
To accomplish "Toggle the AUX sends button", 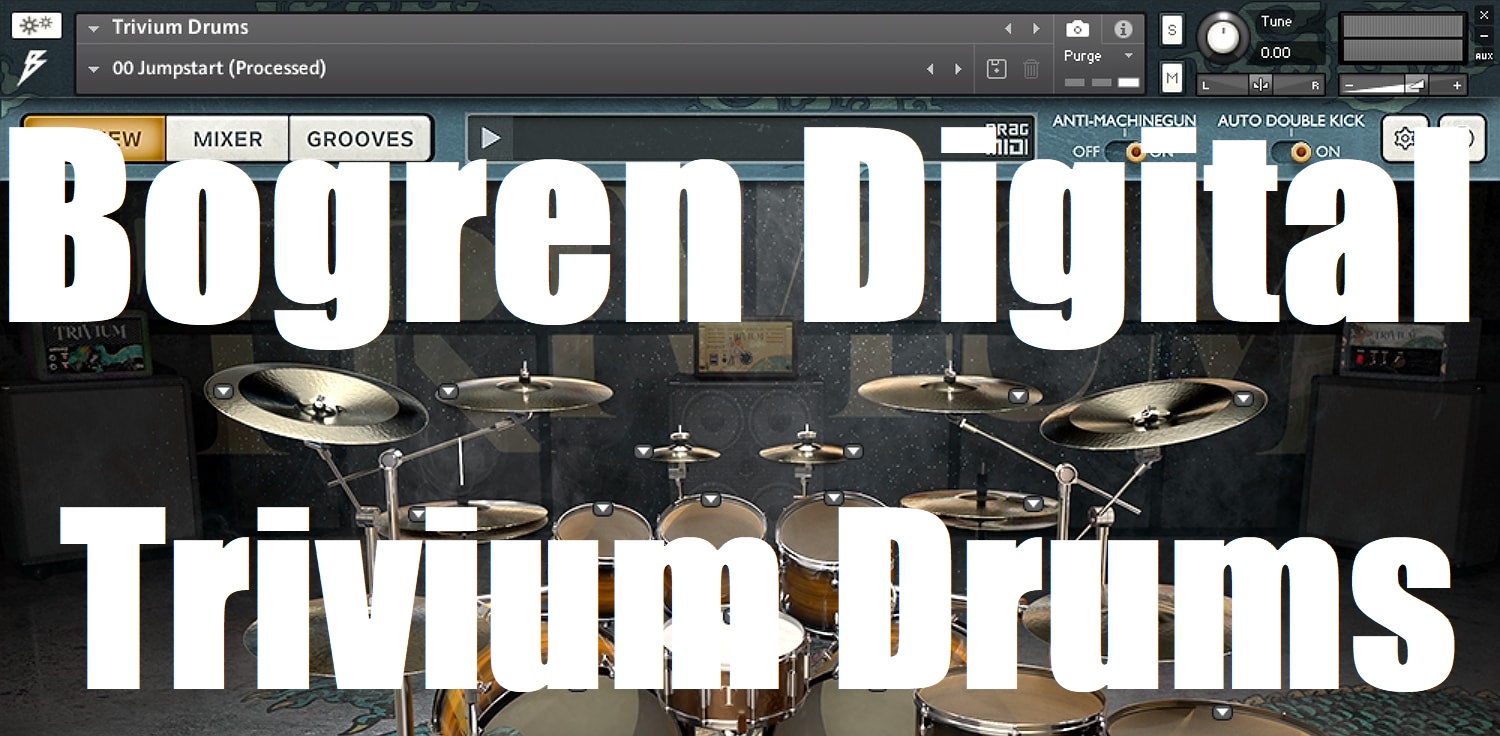I will point(1483,56).
